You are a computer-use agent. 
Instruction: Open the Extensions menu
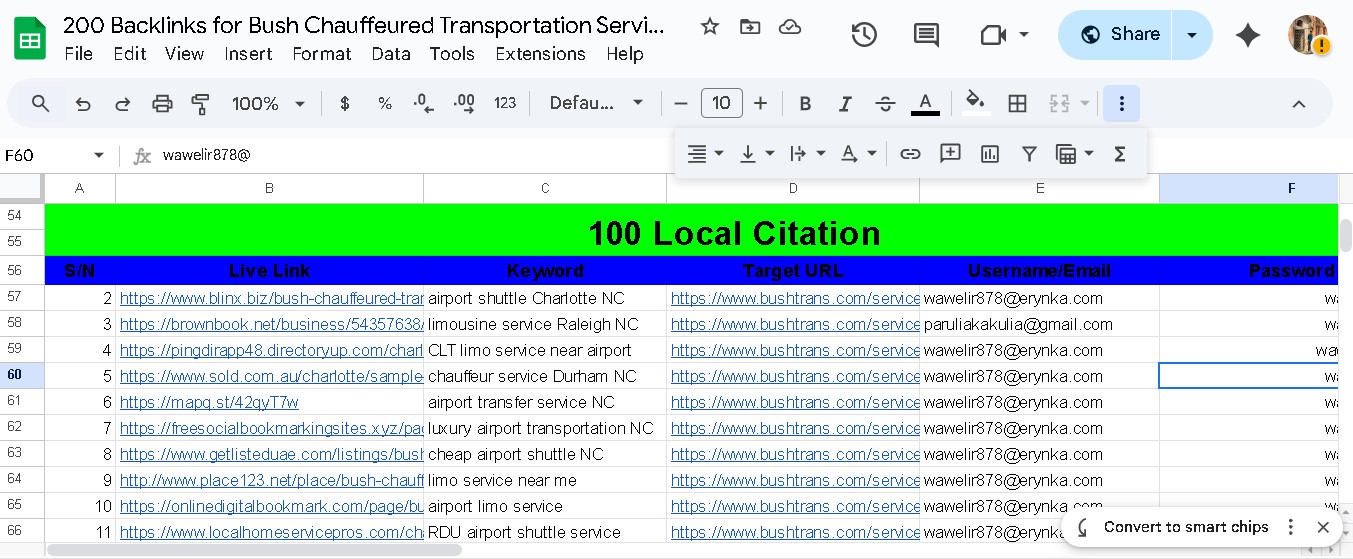pyautogui.click(x=541, y=54)
